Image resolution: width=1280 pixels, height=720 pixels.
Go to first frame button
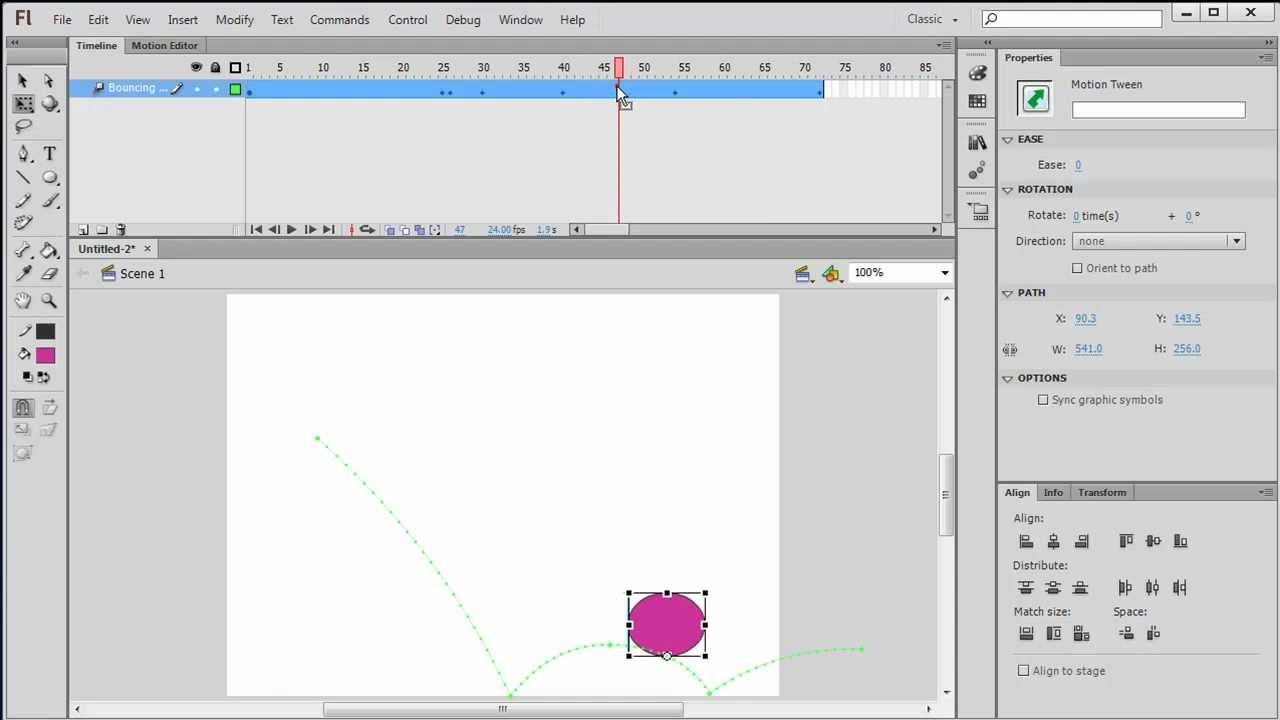click(x=256, y=230)
